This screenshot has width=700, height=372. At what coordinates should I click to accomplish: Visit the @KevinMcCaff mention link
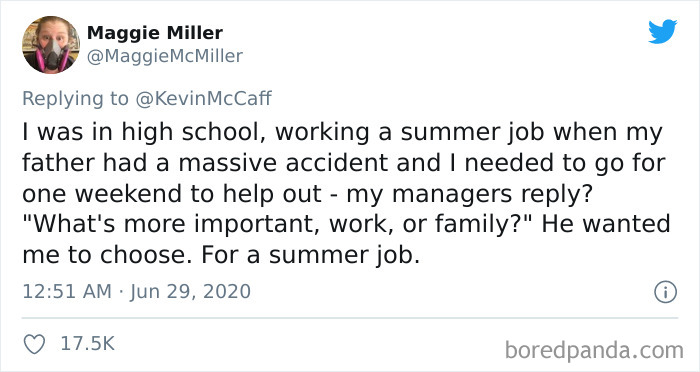click(203, 98)
